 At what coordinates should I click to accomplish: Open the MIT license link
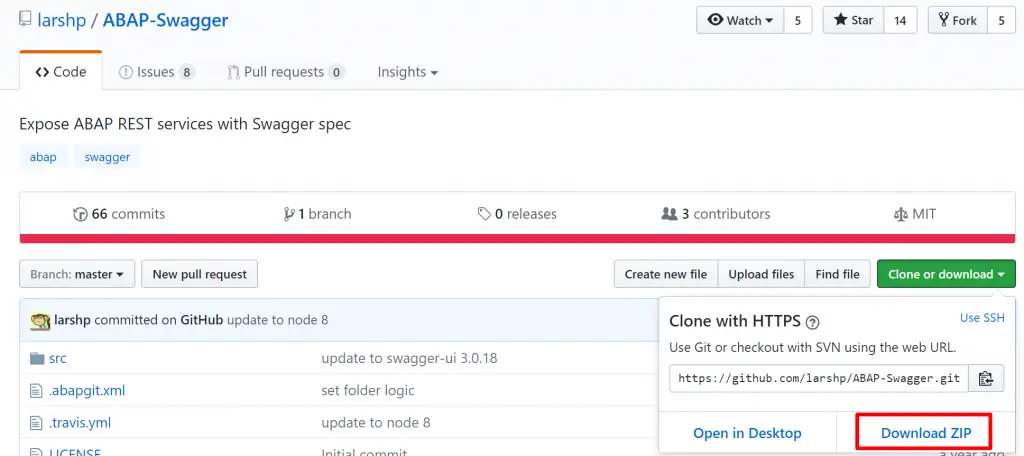tap(914, 214)
